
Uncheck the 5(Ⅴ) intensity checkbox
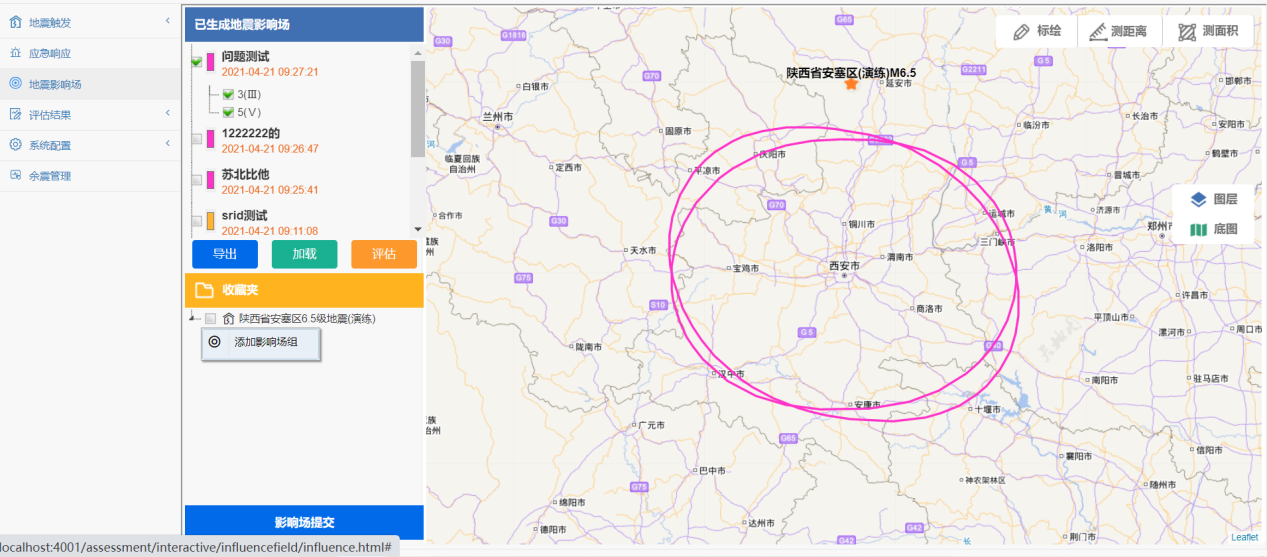point(228,112)
